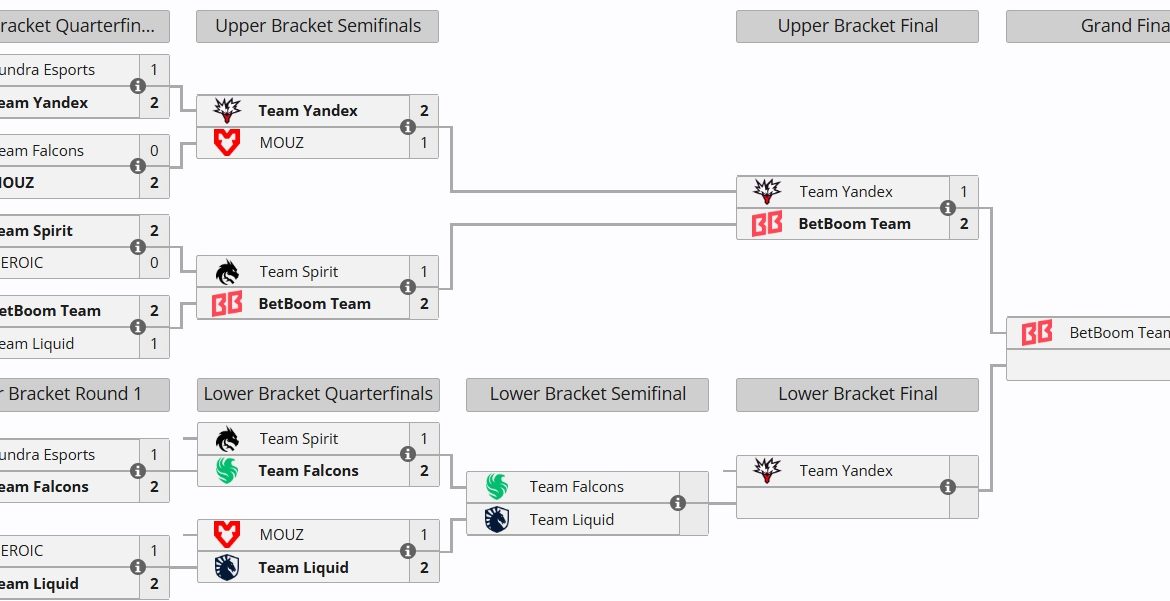
Task: Show info for MOUZ vs Team Liquid match
Action: tap(408, 551)
